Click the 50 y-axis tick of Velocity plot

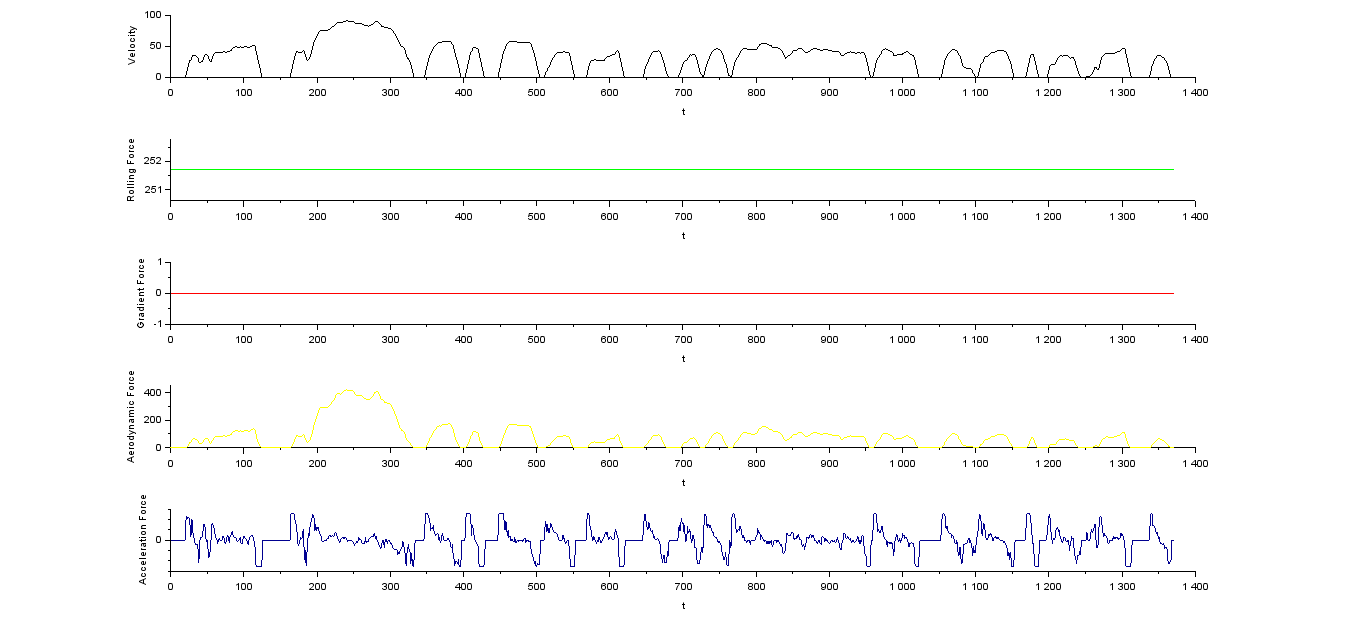[156, 46]
